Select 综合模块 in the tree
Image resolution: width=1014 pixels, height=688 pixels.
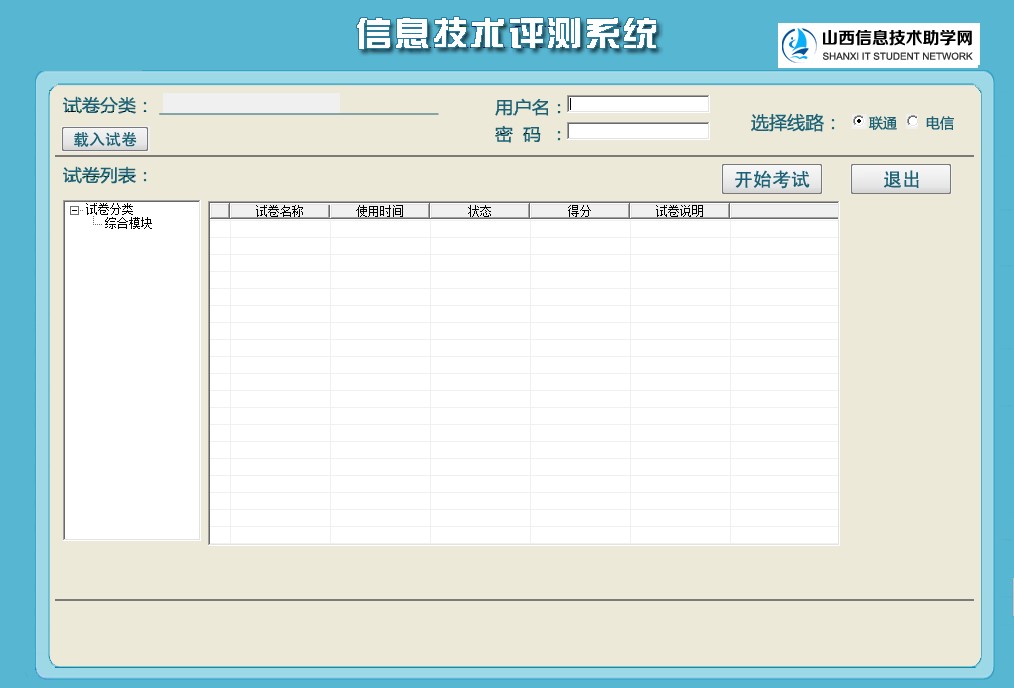[129, 224]
